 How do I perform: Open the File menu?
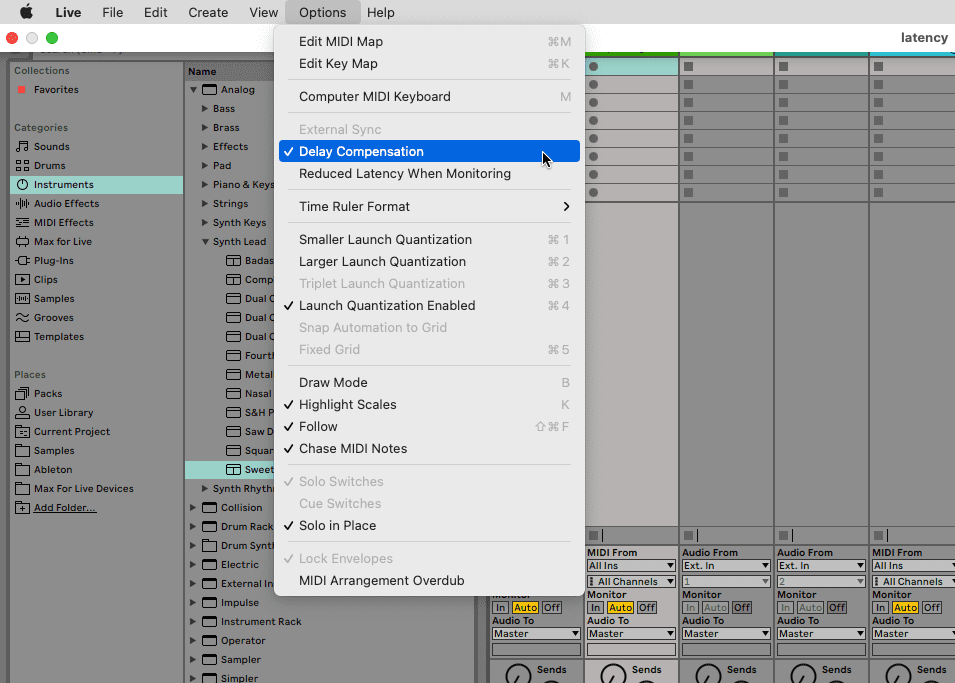pyautogui.click(x=113, y=12)
